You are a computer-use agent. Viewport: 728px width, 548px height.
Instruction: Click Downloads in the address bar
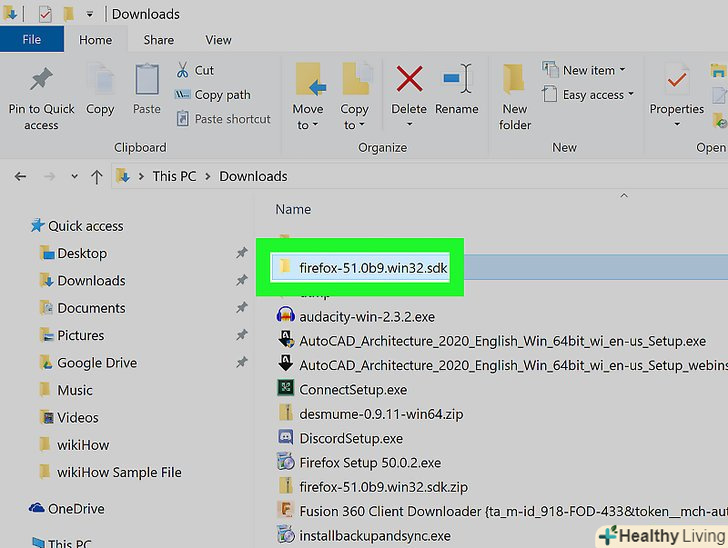pyautogui.click(x=254, y=176)
